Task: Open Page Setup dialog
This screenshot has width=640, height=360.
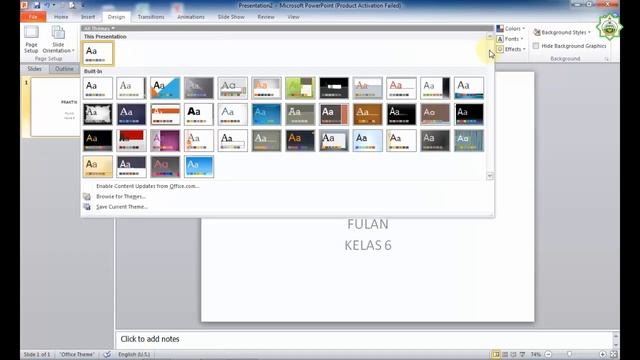Action: (x=31, y=40)
